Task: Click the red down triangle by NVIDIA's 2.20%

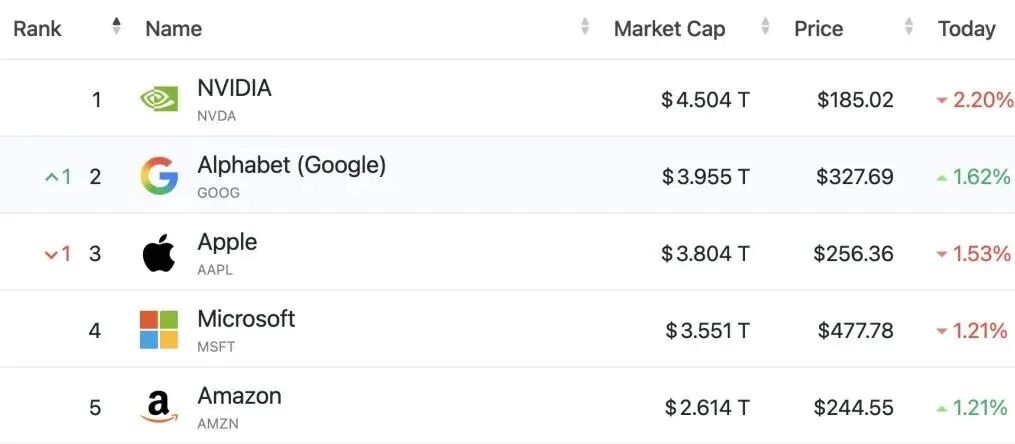Action: tap(941, 100)
